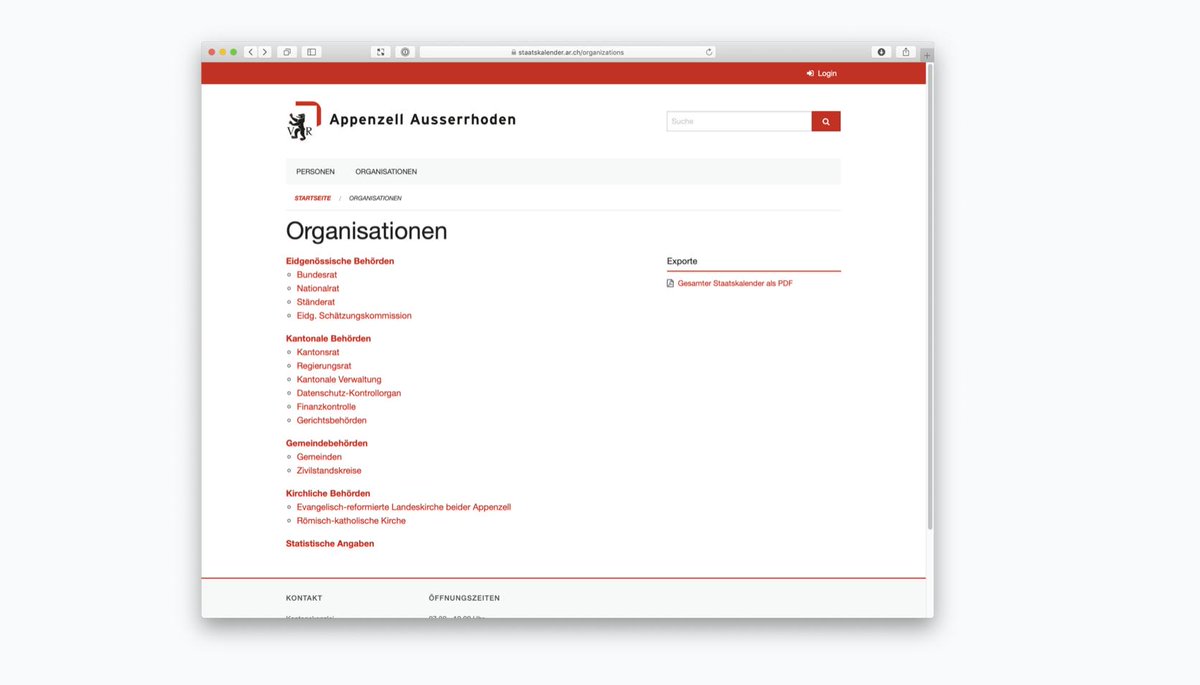Open the Gemeindebehörden heading link
Image resolution: width=1200 pixels, height=685 pixels.
(x=327, y=443)
